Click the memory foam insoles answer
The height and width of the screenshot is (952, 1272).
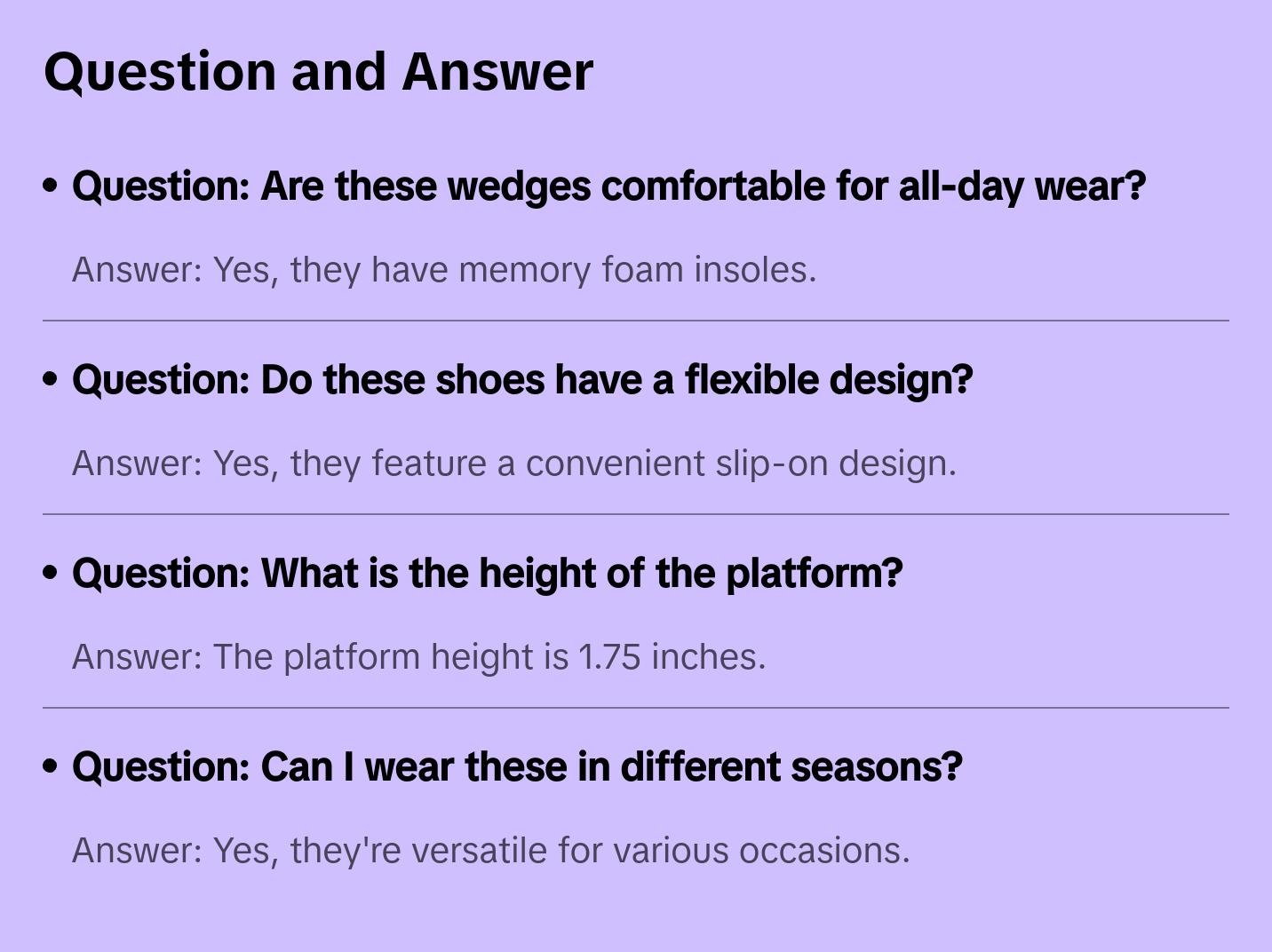click(444, 270)
